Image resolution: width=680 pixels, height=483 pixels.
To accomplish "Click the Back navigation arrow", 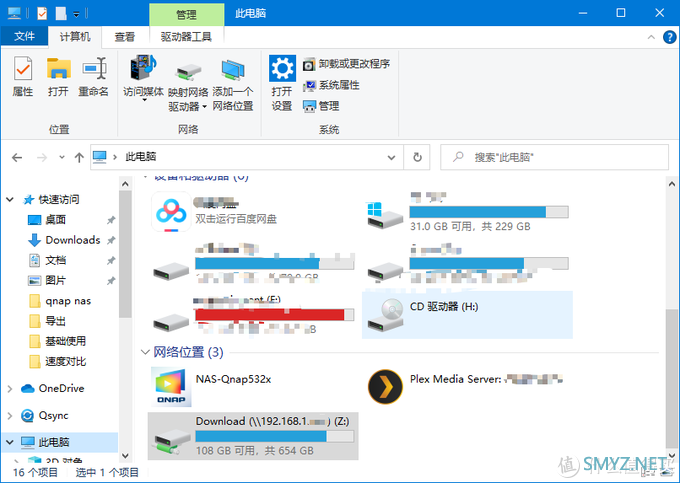I will coord(17,157).
